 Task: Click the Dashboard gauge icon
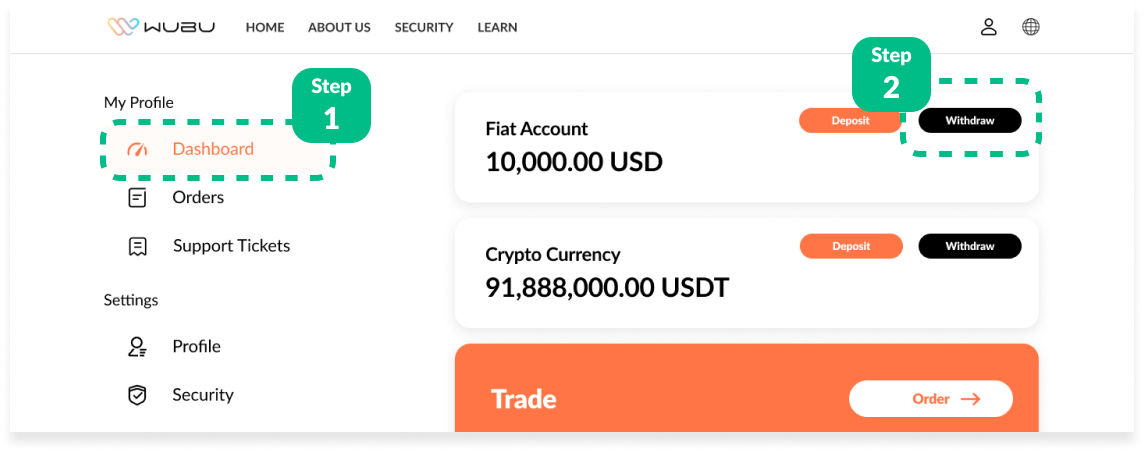[138, 150]
